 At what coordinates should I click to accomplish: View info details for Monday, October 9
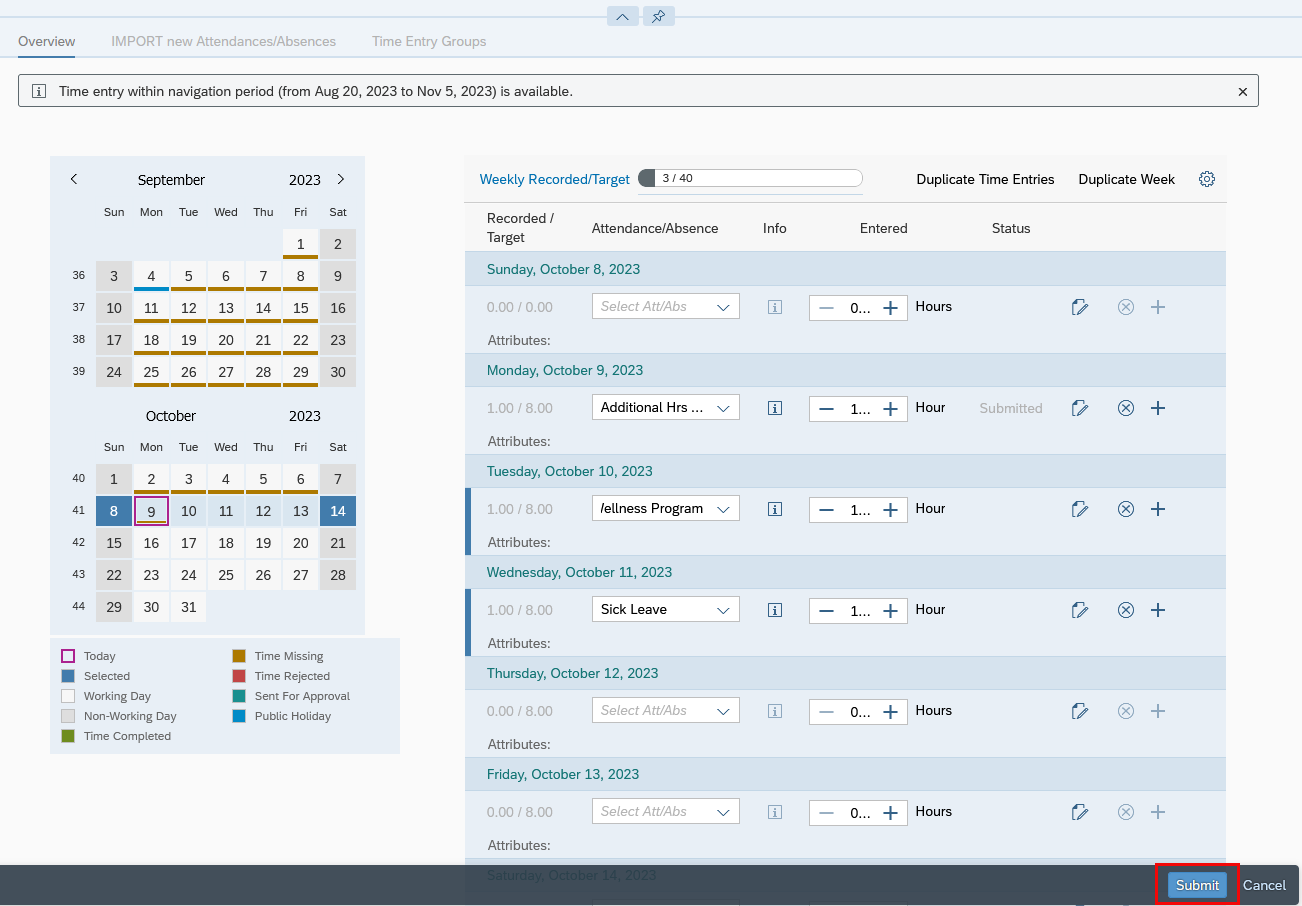774,407
